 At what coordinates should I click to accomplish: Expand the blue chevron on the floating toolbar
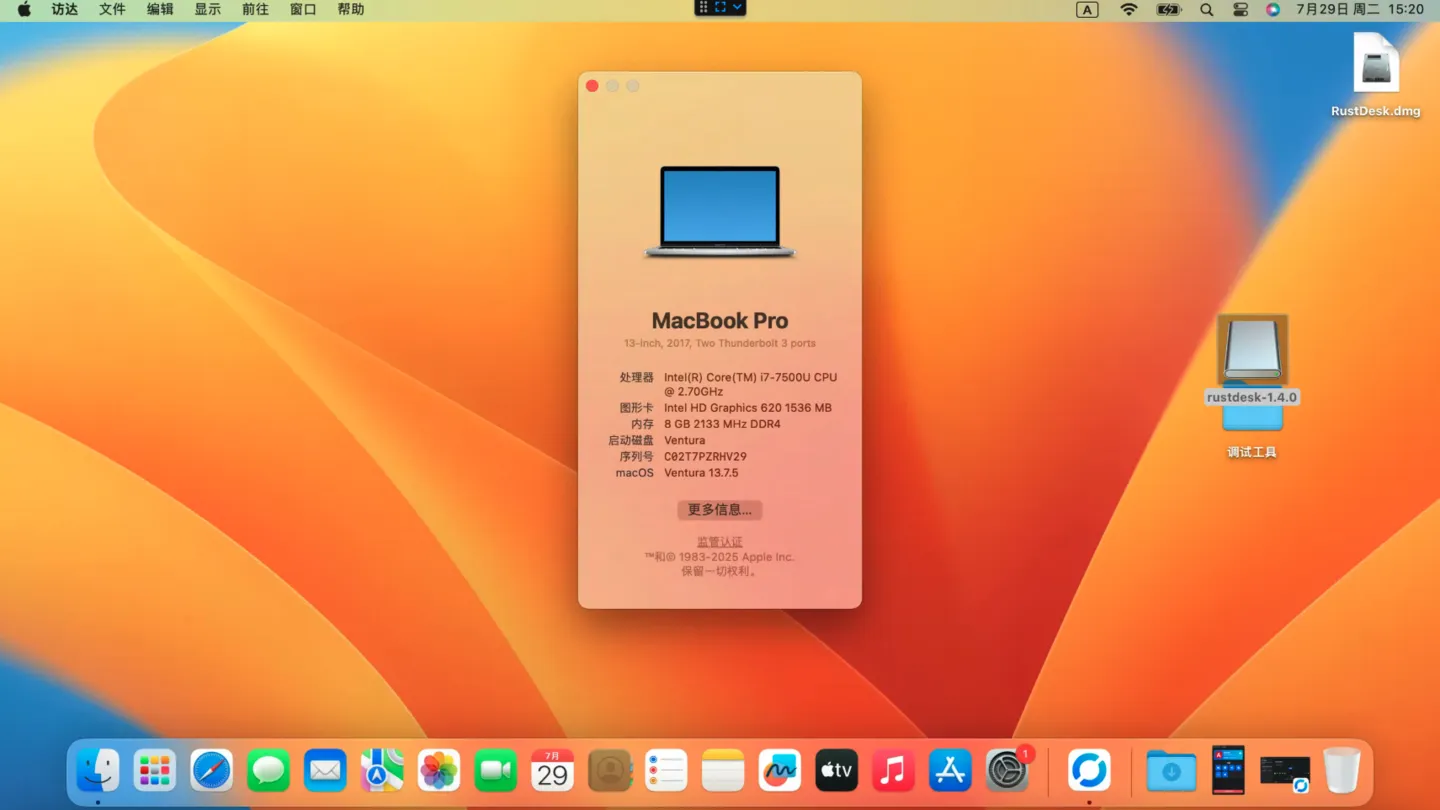[x=738, y=8]
